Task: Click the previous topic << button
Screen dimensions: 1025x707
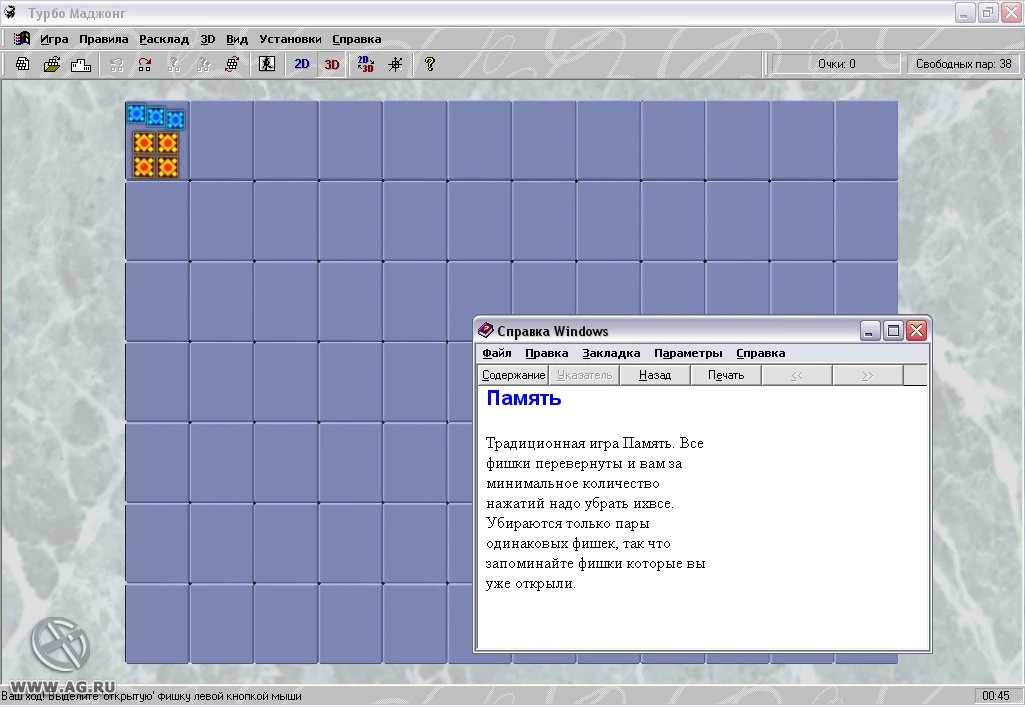Action: point(797,375)
